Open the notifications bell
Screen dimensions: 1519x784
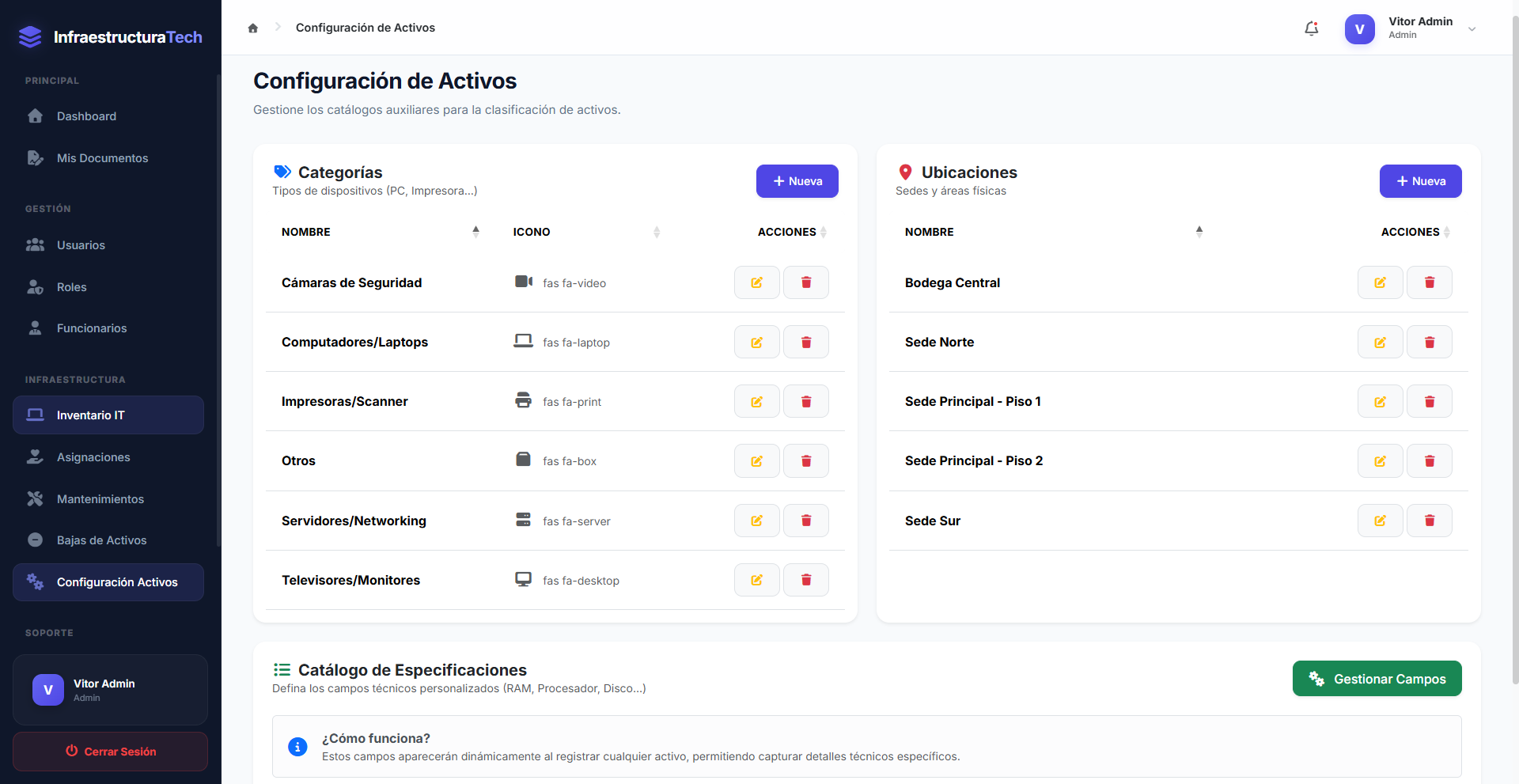(x=1312, y=28)
